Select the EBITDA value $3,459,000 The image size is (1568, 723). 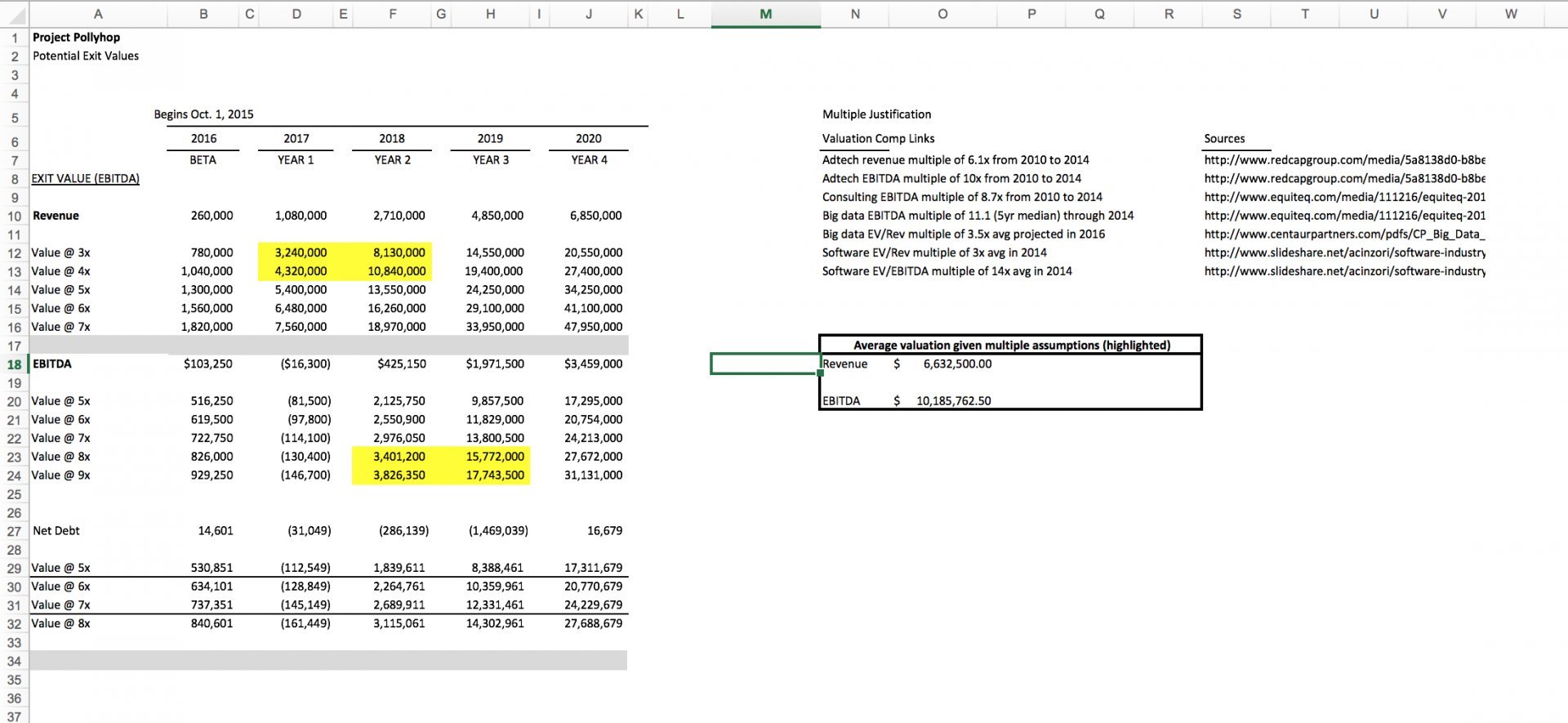tap(593, 364)
